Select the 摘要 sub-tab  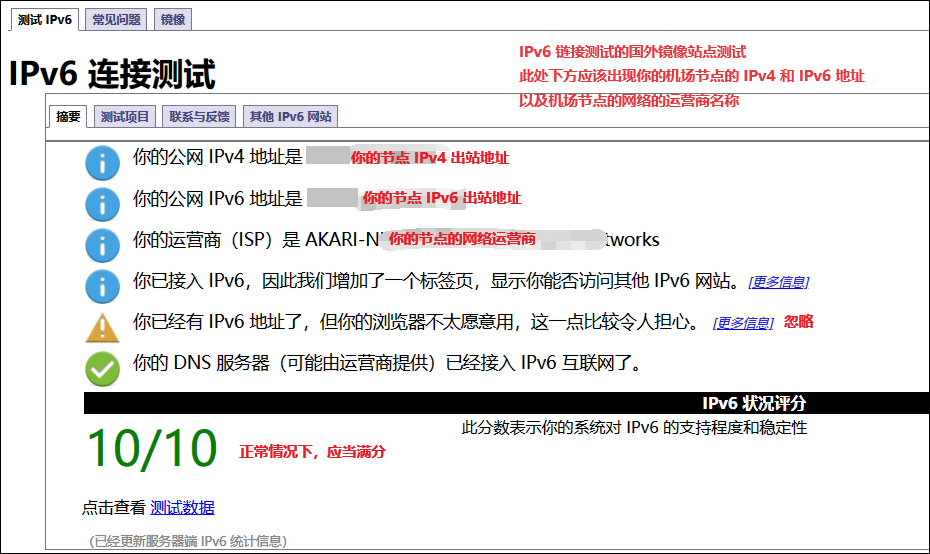tap(68, 116)
